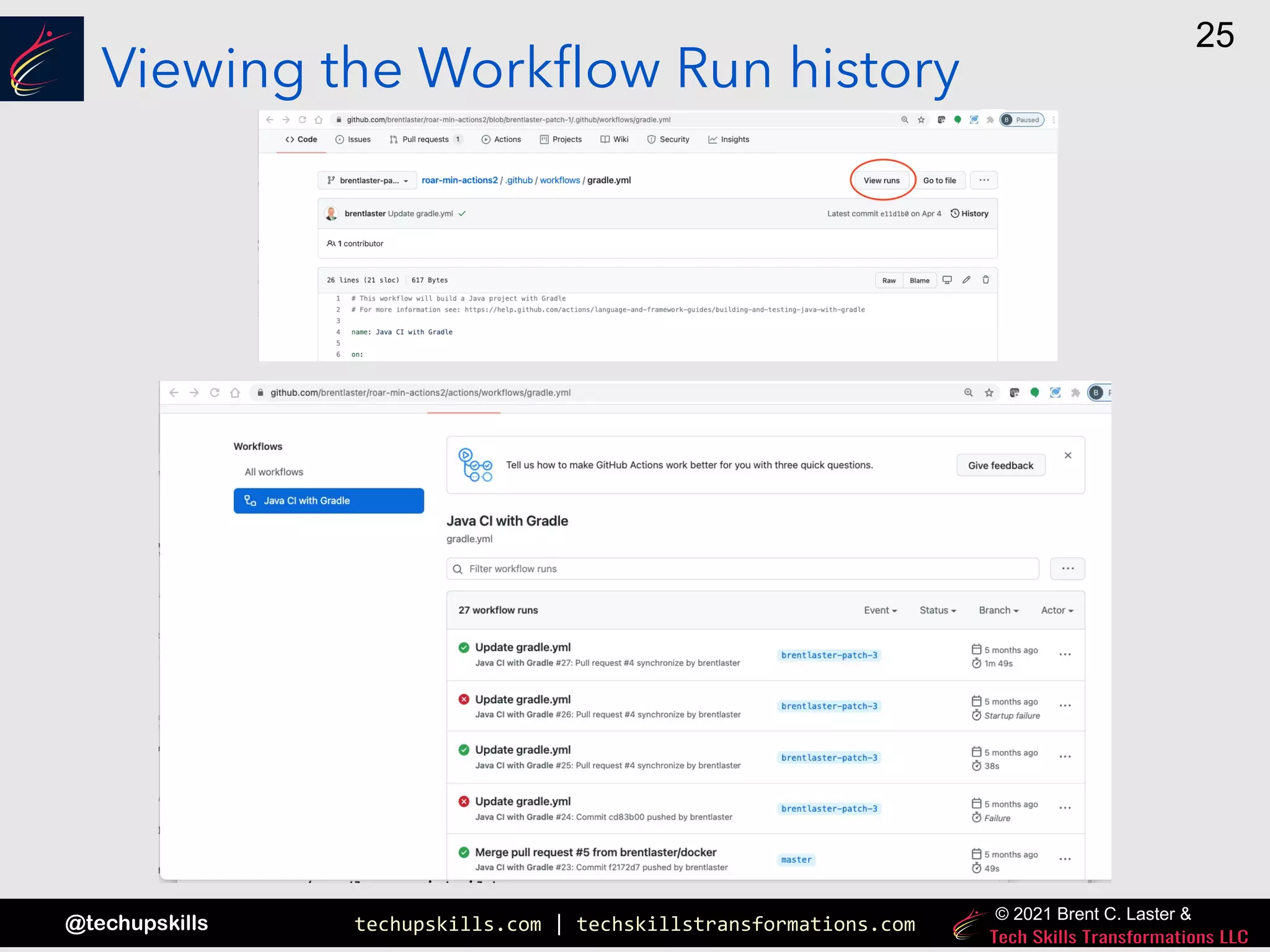Click Give feedback button
This screenshot has width=1270, height=952.
1001,465
